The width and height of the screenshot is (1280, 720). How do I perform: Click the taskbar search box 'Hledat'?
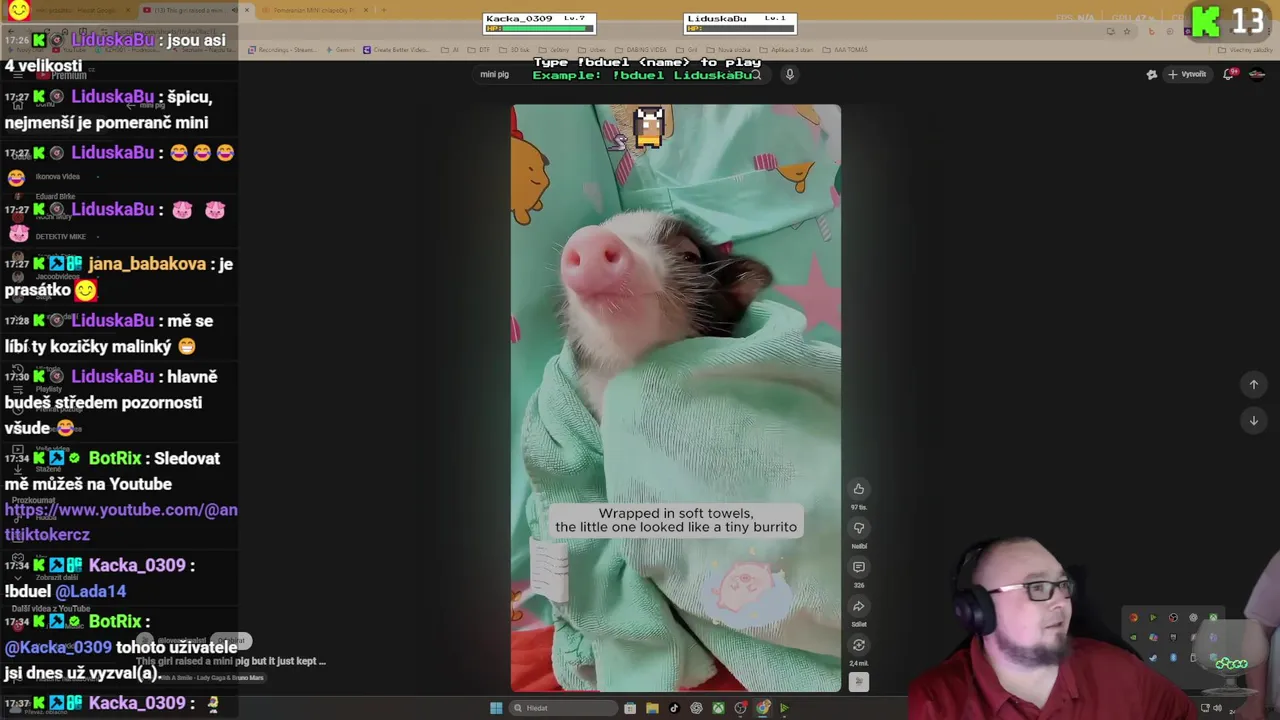tap(563, 708)
